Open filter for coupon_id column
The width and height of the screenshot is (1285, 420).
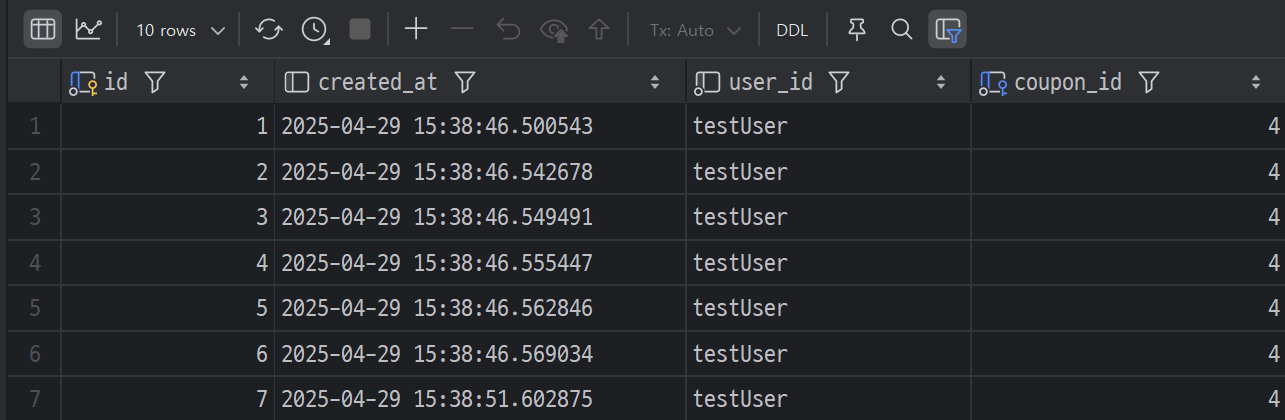point(1149,82)
